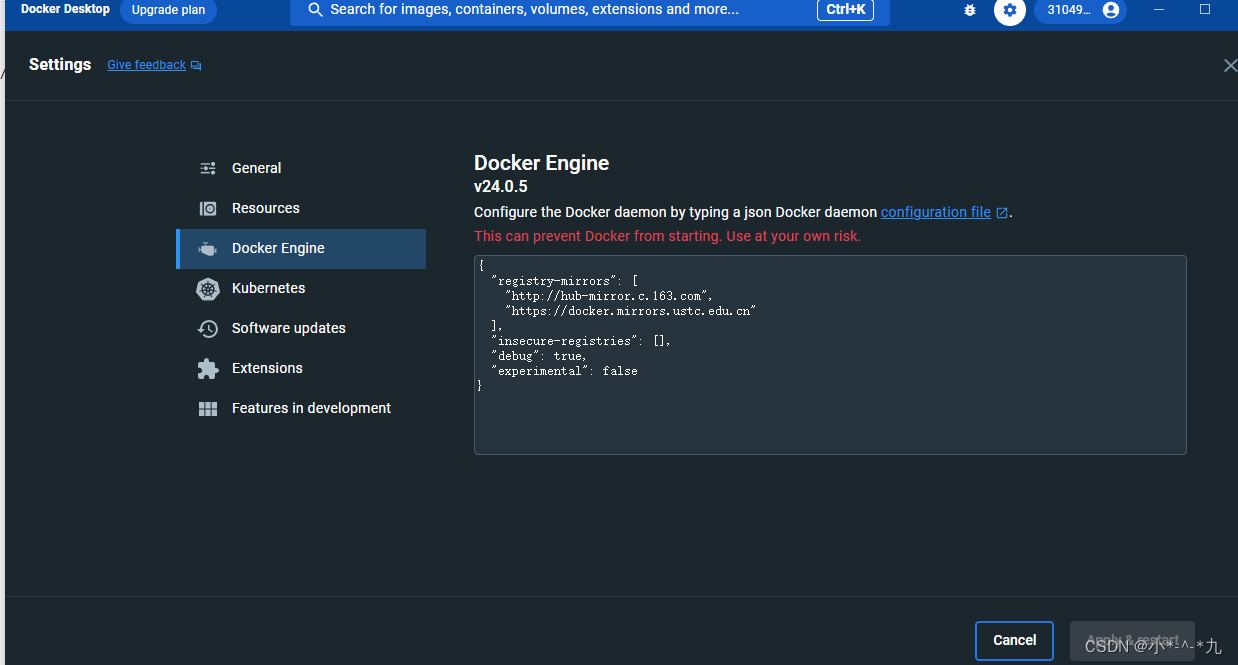This screenshot has width=1238, height=665.
Task: Click the search magnifier icon
Action: tap(315, 10)
